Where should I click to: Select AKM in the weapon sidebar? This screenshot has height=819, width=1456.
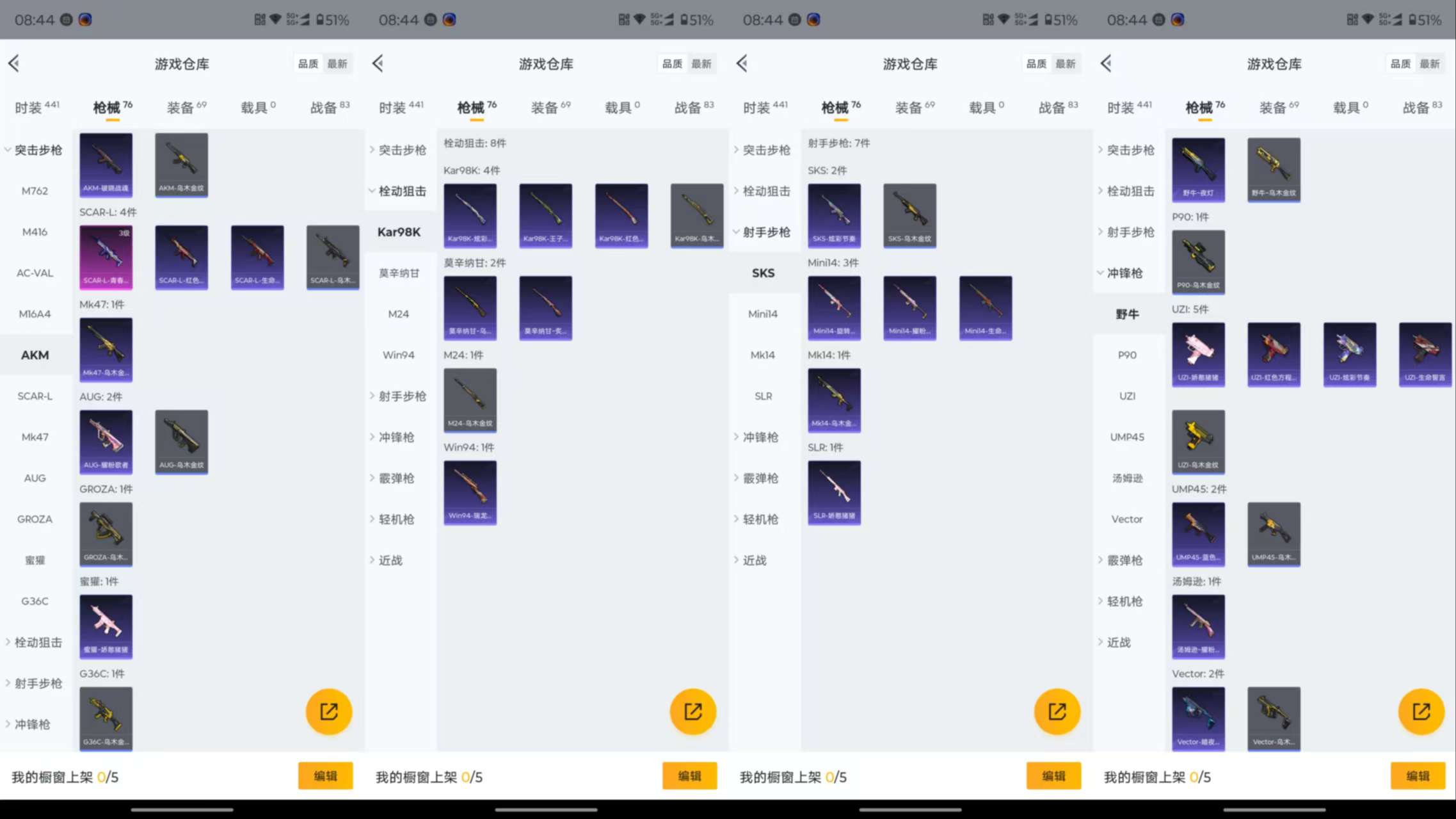(35, 354)
